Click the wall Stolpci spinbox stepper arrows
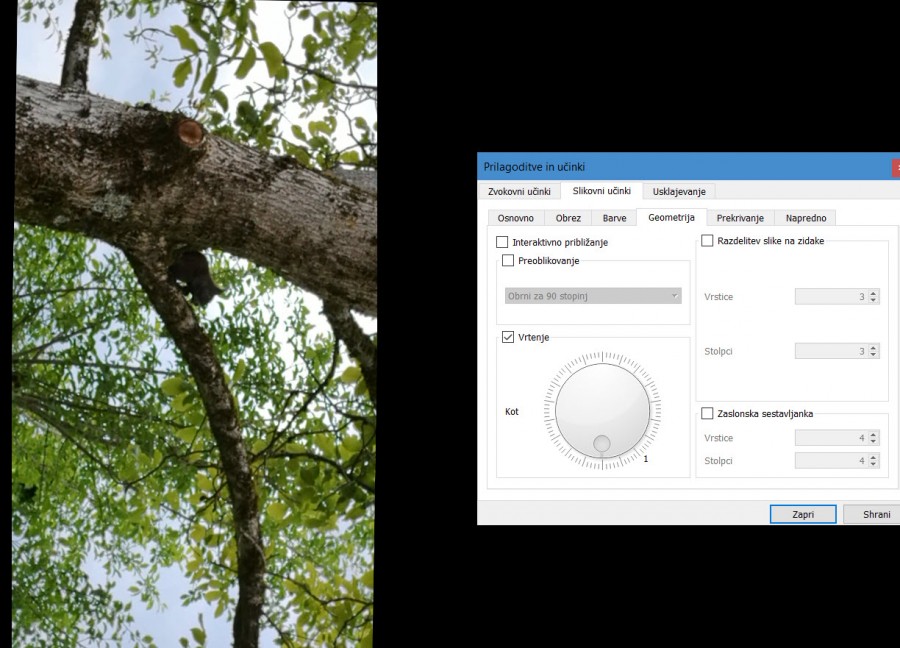Screen dimensions: 900x648 (874, 352)
